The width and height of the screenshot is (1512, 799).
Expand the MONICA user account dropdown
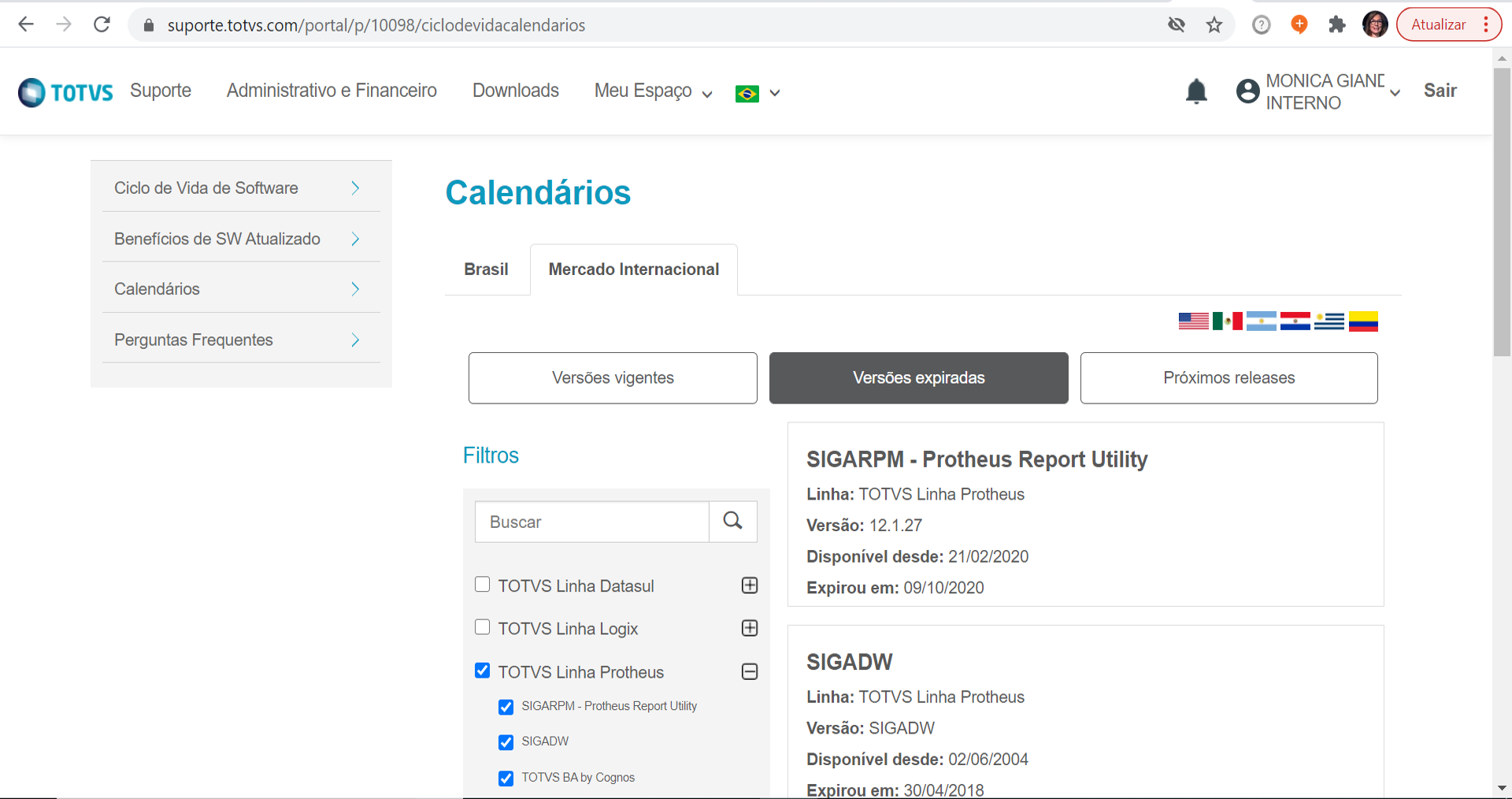click(x=1395, y=92)
